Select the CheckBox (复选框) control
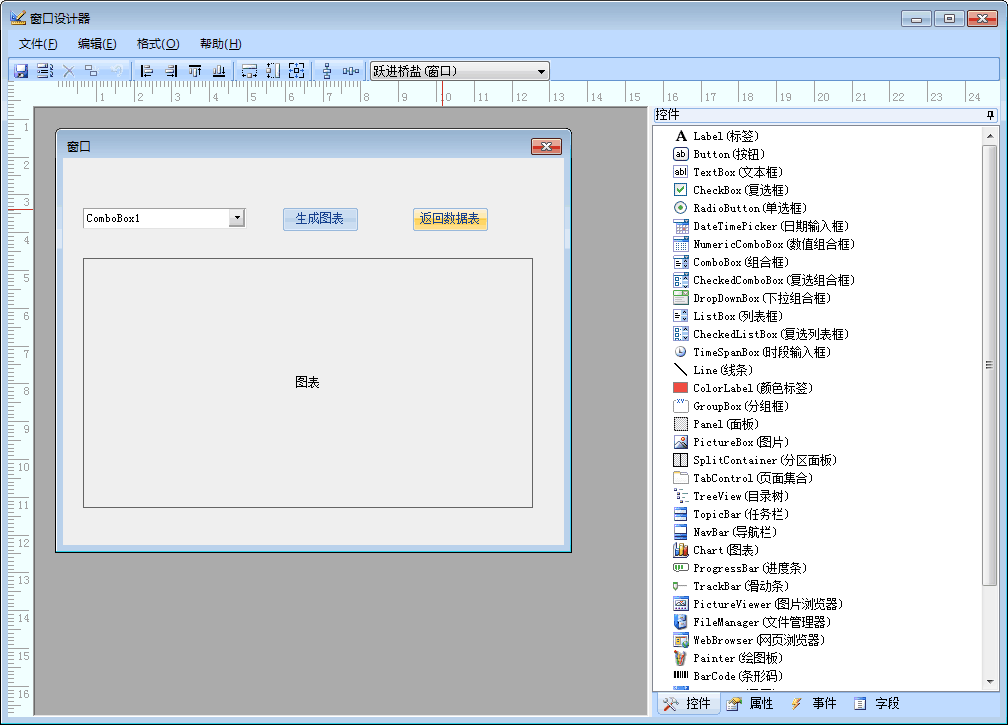 (x=731, y=190)
